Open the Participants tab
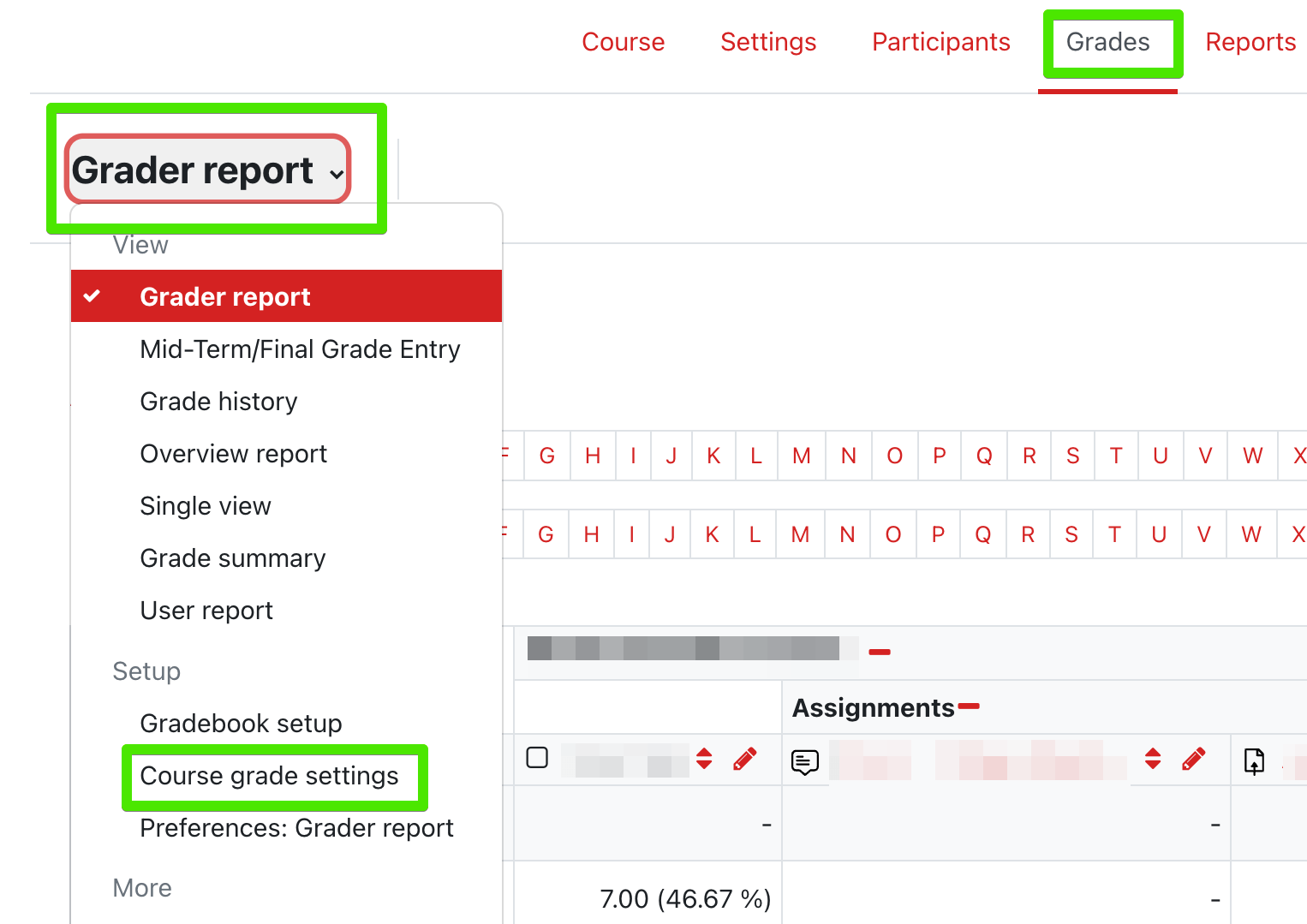Image resolution: width=1307 pixels, height=924 pixels. pyautogui.click(x=940, y=41)
